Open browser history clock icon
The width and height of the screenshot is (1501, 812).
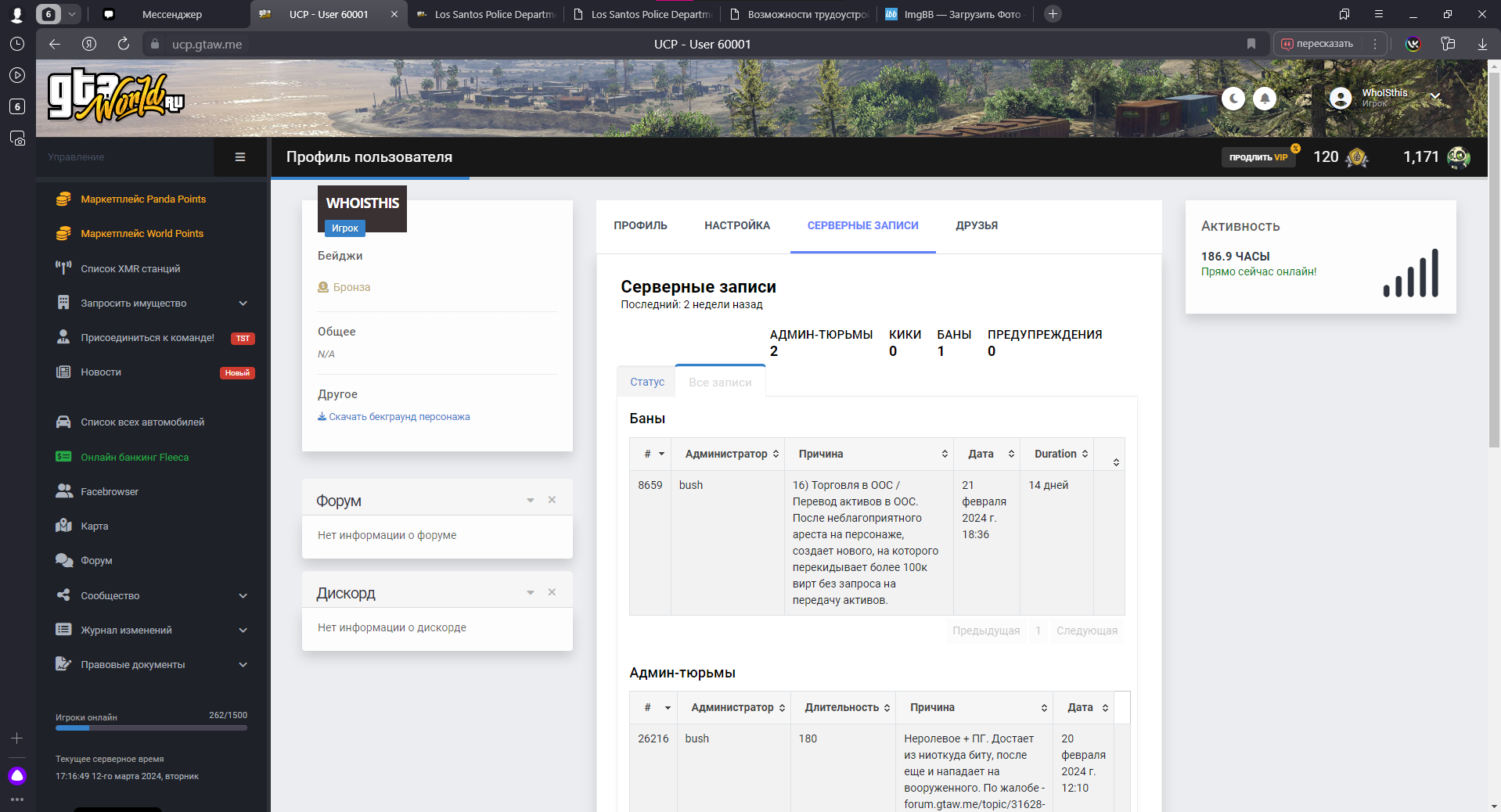coord(17,45)
